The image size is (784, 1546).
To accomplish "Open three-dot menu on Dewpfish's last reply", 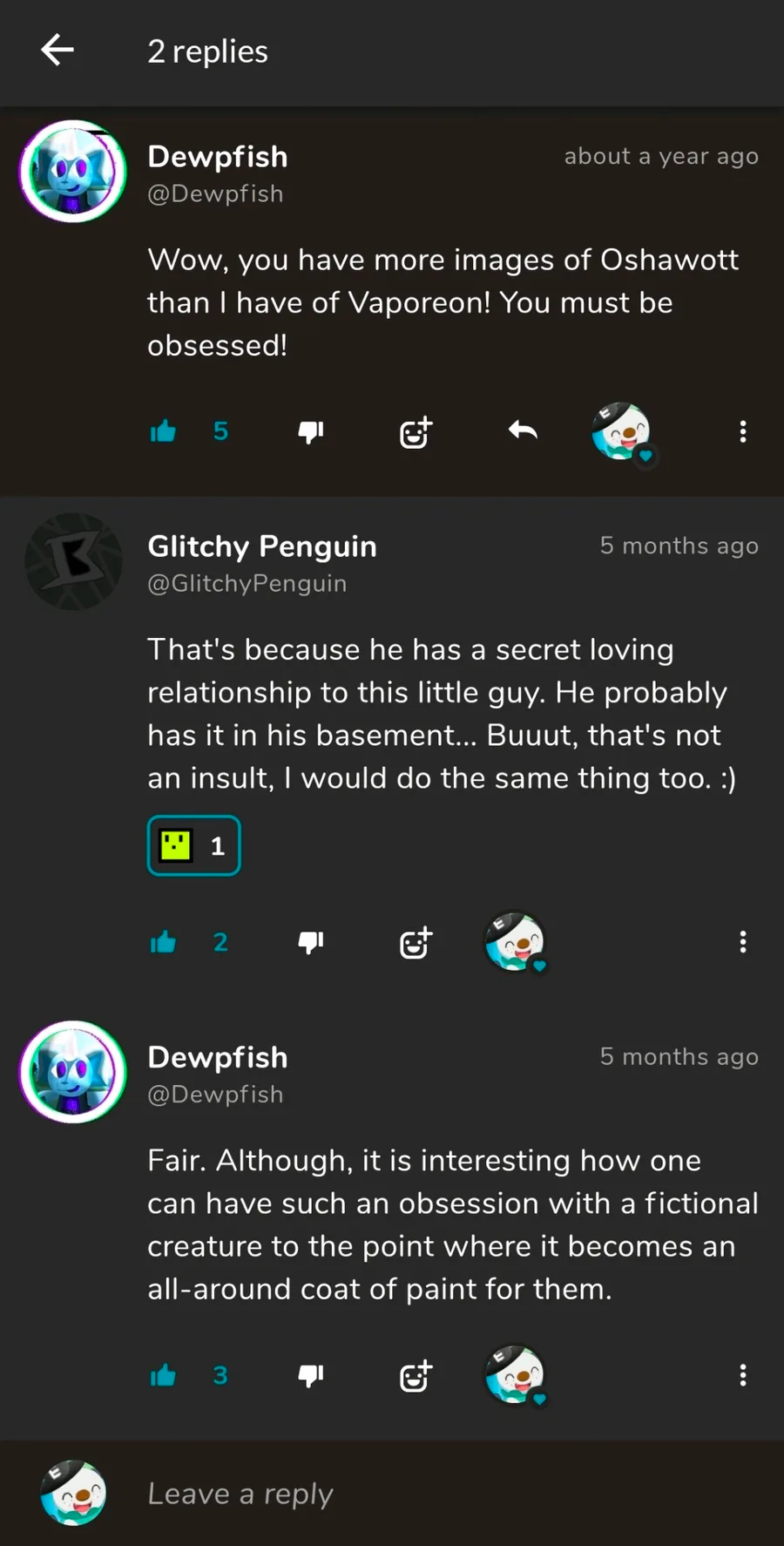I will tap(743, 1375).
